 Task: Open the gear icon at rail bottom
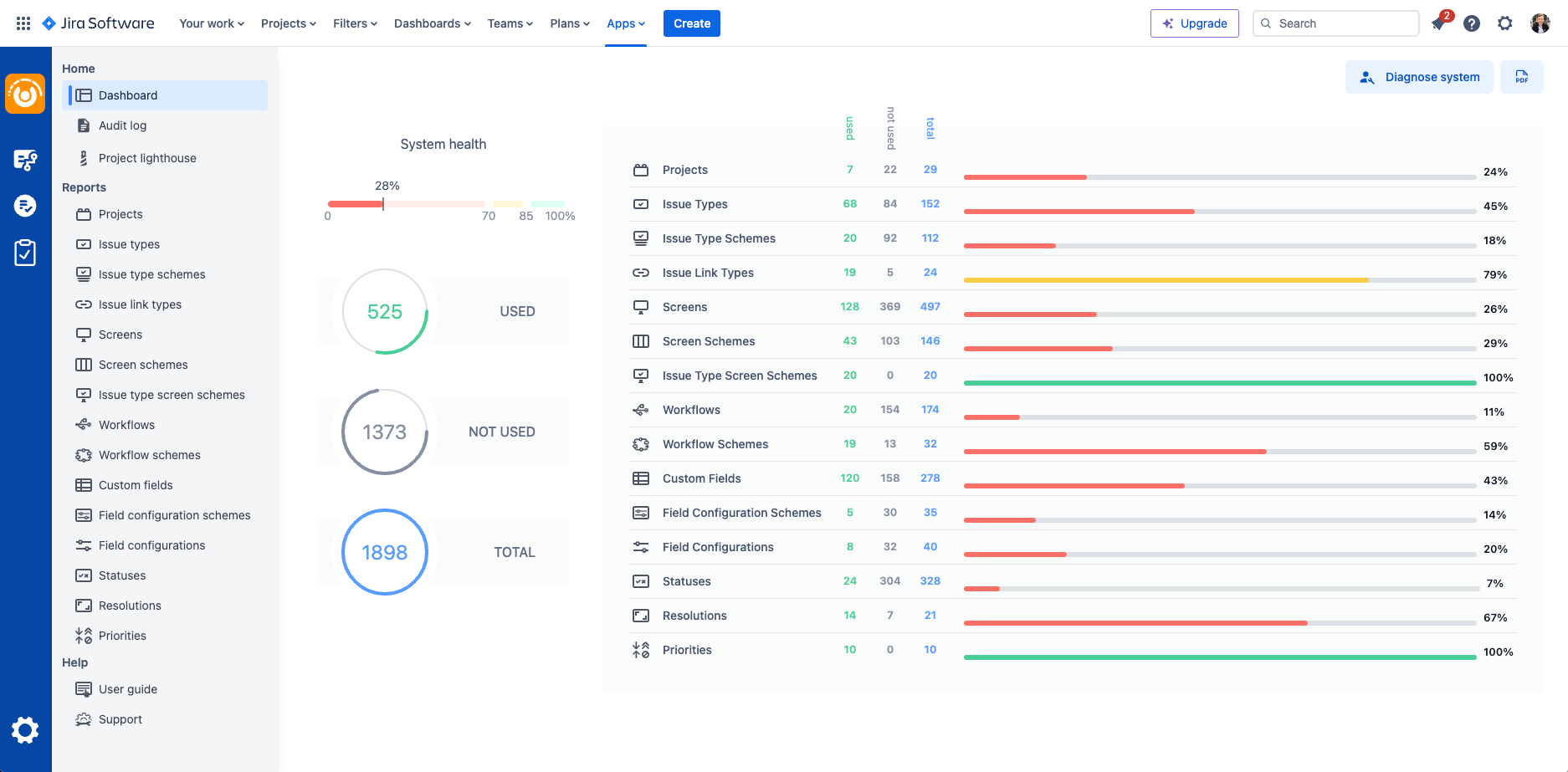pyautogui.click(x=25, y=730)
